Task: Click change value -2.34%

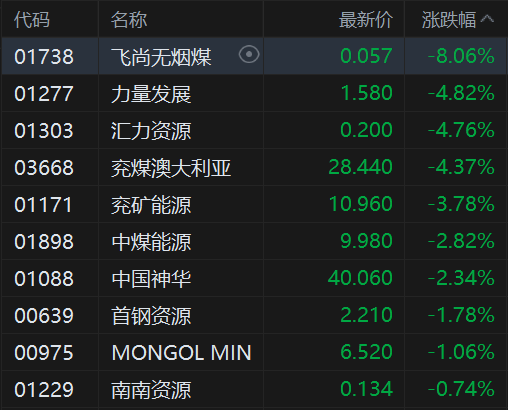Action: coord(461,278)
